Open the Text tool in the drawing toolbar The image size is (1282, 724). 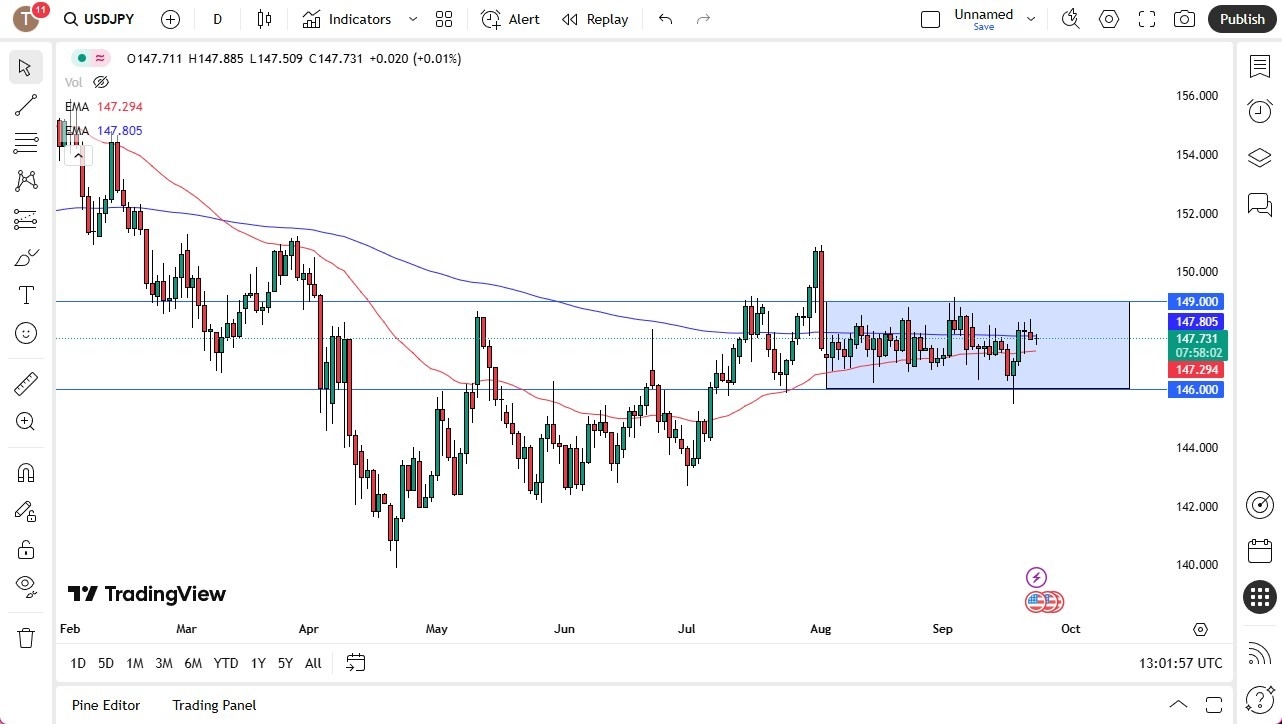[25, 294]
